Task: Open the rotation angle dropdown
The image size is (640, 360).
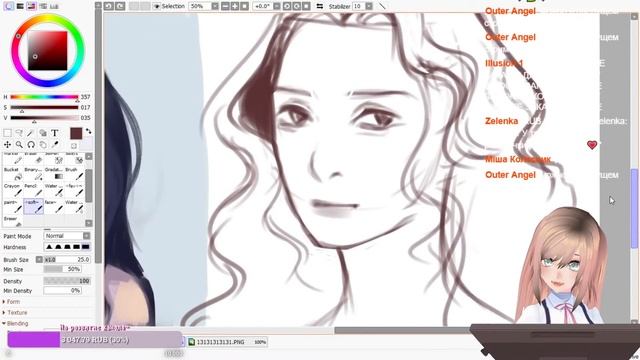Action: click(277, 6)
